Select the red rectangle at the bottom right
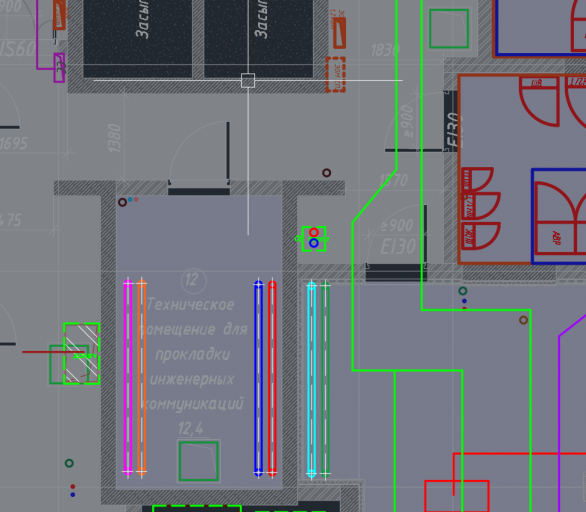Image resolution: width=586 pixels, height=512 pixels. coord(457,496)
